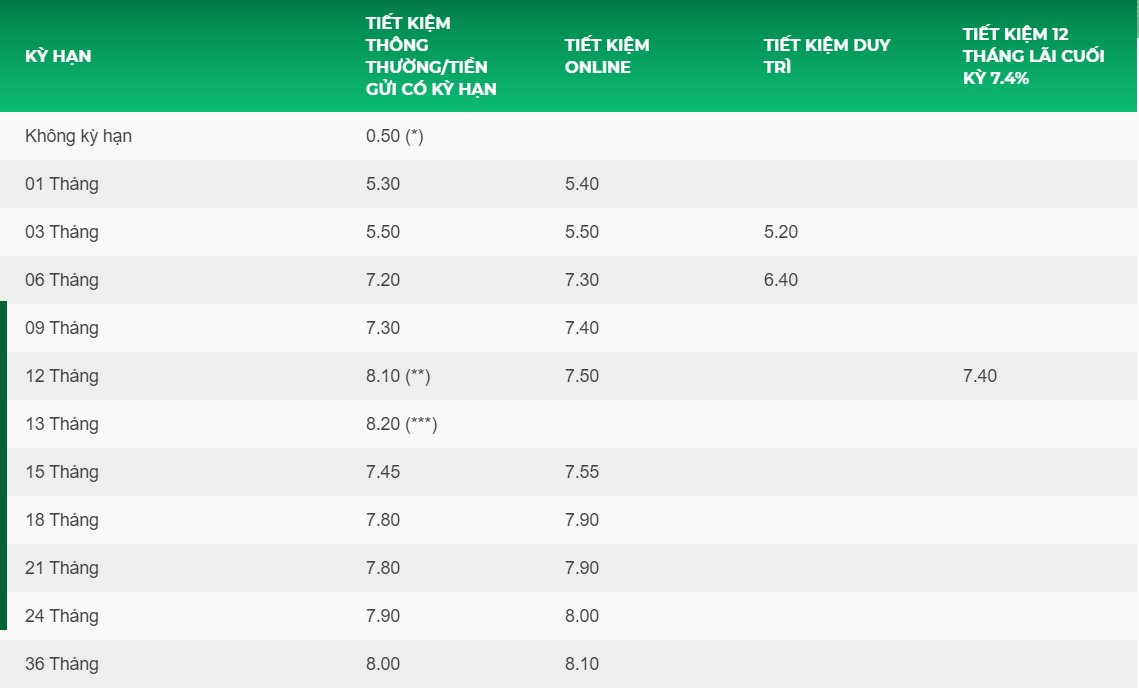The height and width of the screenshot is (690, 1139).
Task: Click the 0.50 (*) rate cell
Action: [x=395, y=136]
